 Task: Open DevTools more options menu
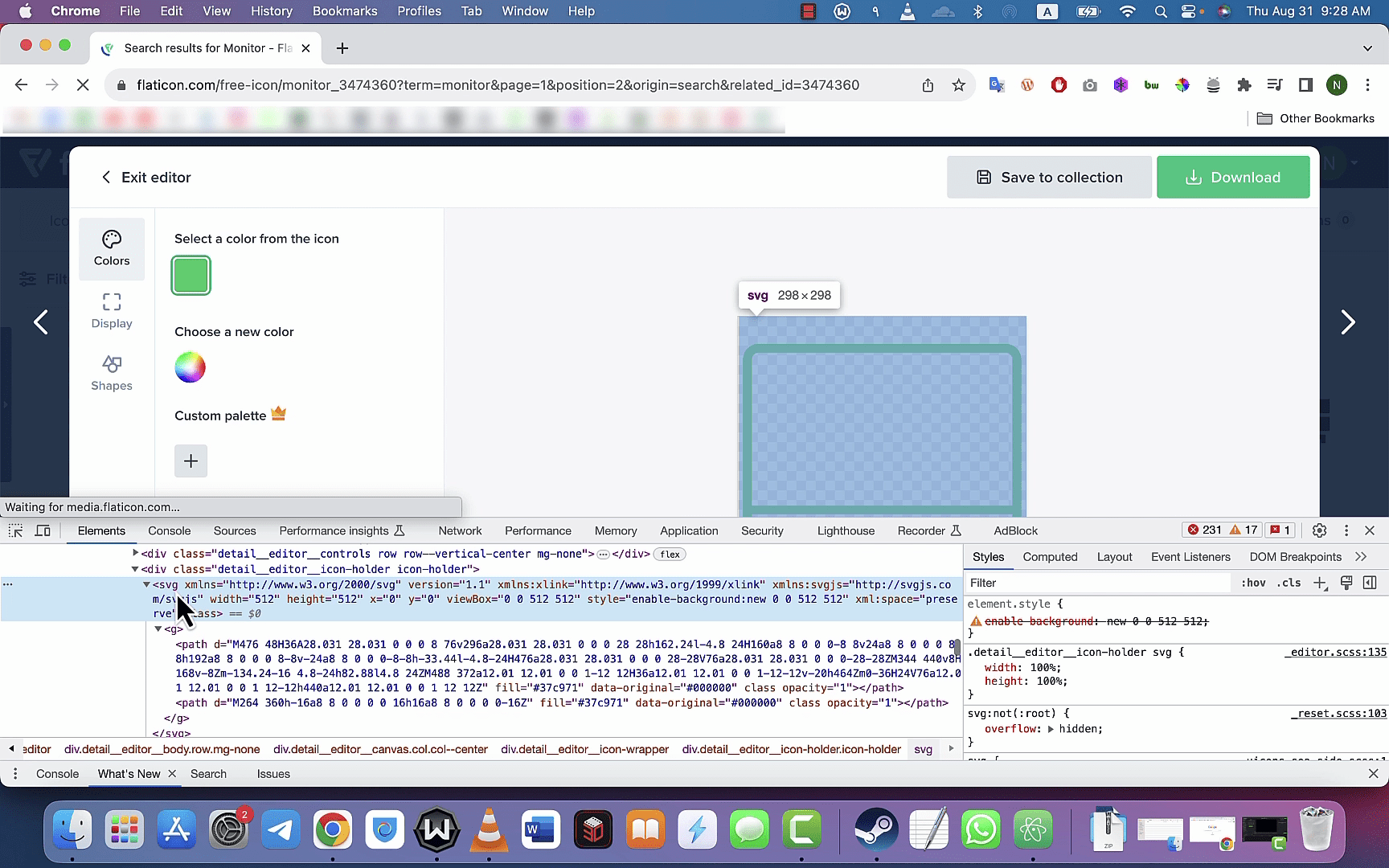point(1346,530)
